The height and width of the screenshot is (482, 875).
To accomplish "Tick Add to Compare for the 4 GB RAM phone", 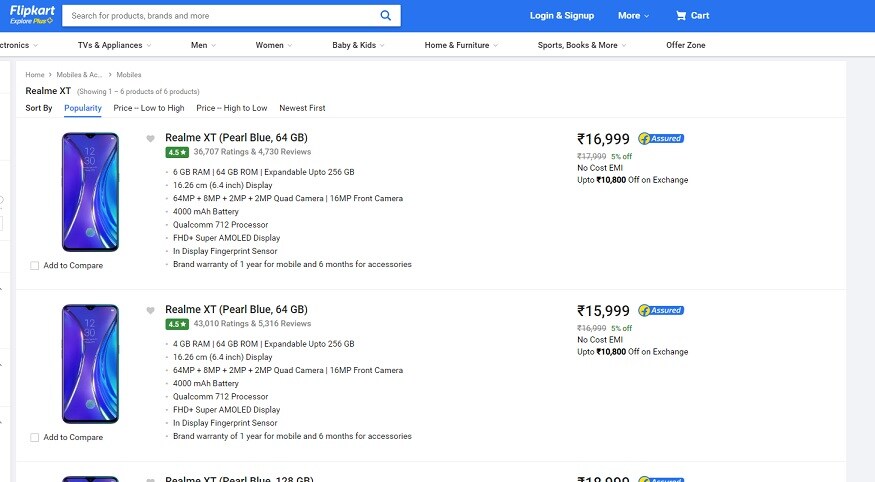I will pos(35,437).
